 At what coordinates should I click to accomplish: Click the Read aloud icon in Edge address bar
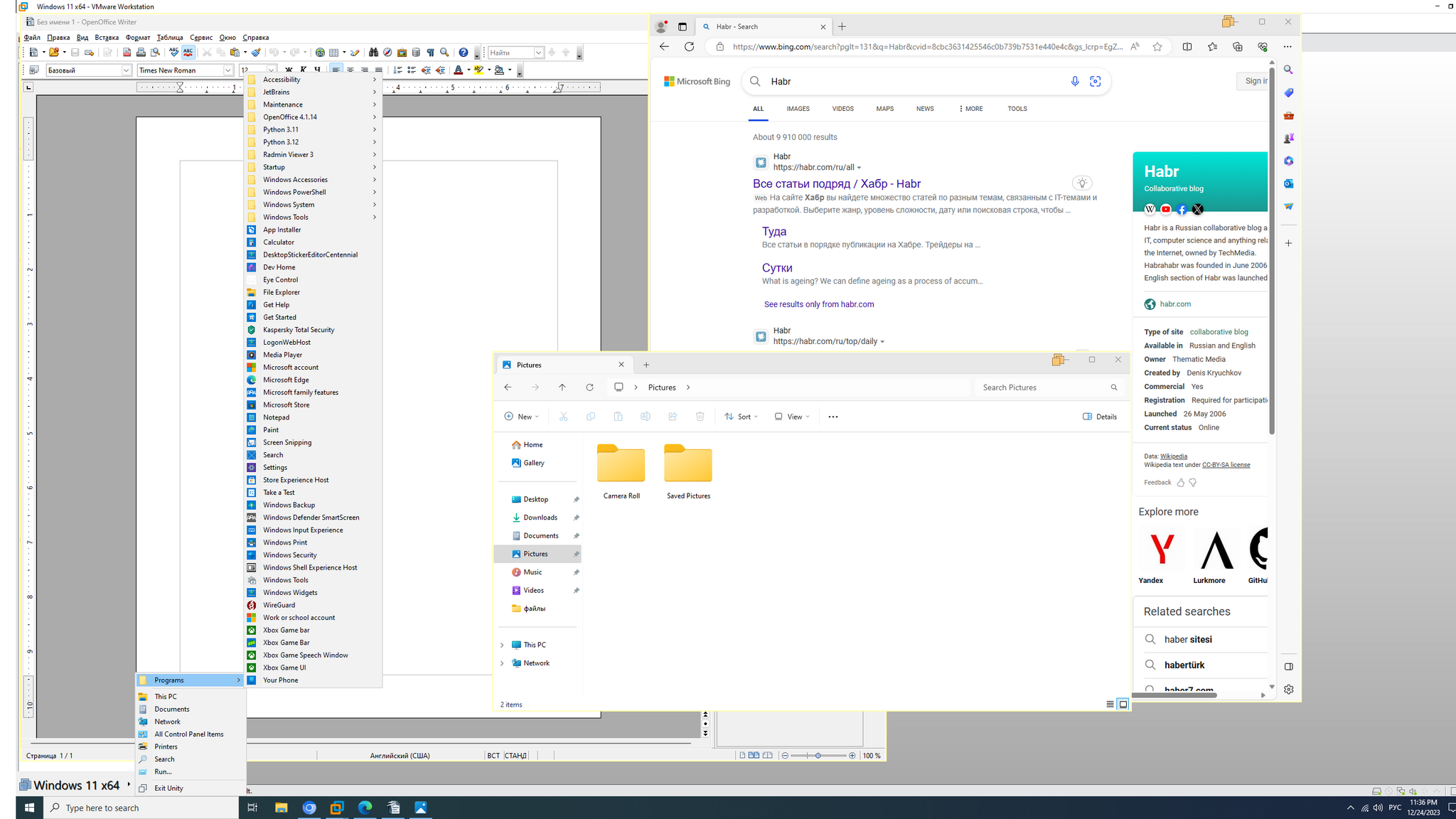coord(1135,47)
